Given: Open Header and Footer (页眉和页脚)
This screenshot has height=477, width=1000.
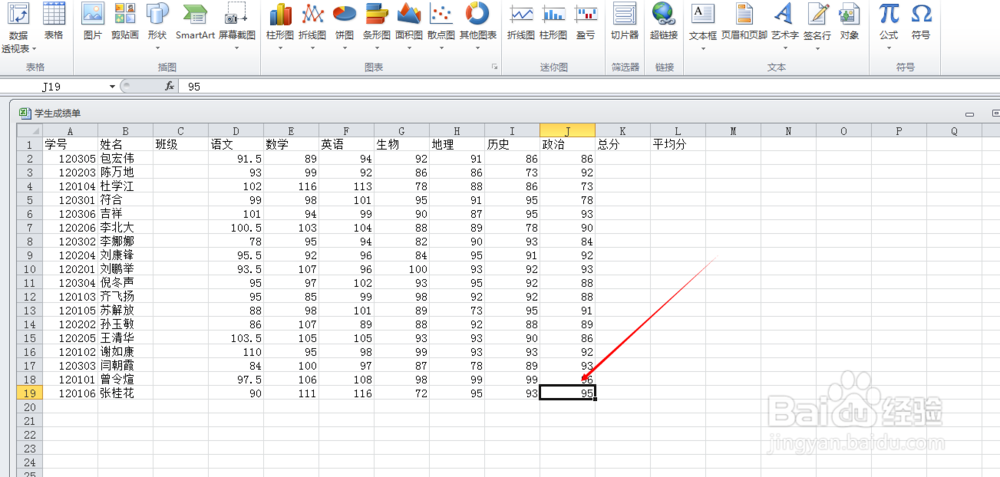Looking at the screenshot, I should 744,21.
